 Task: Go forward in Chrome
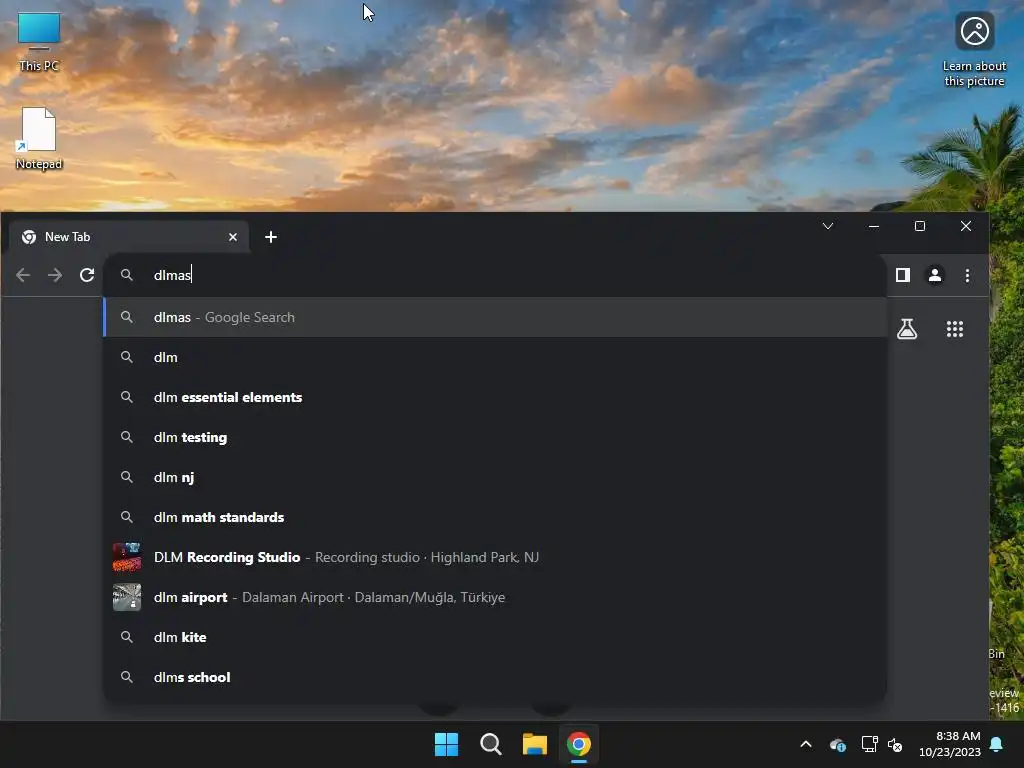55,275
